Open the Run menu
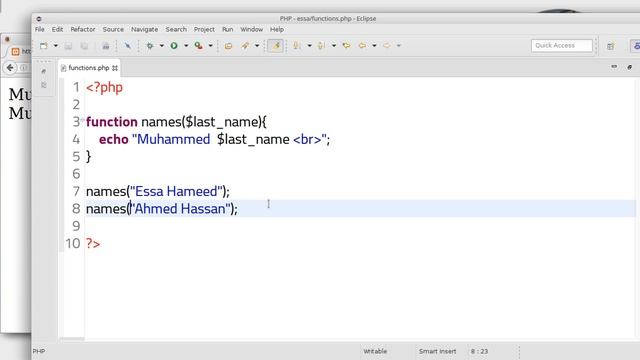Image resolution: width=640 pixels, height=360 pixels. [227, 29]
